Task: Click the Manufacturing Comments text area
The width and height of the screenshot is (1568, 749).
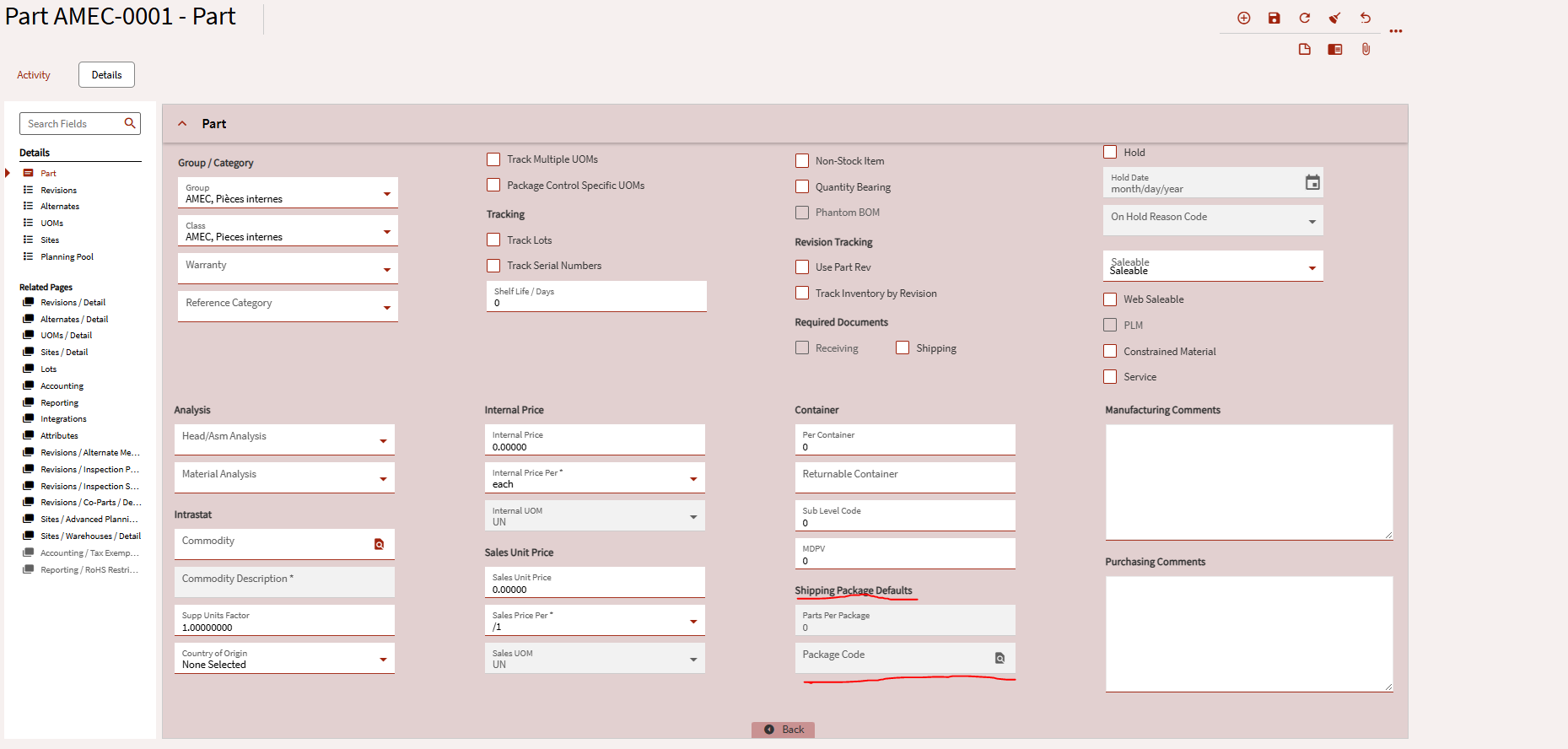Action: tap(1249, 482)
